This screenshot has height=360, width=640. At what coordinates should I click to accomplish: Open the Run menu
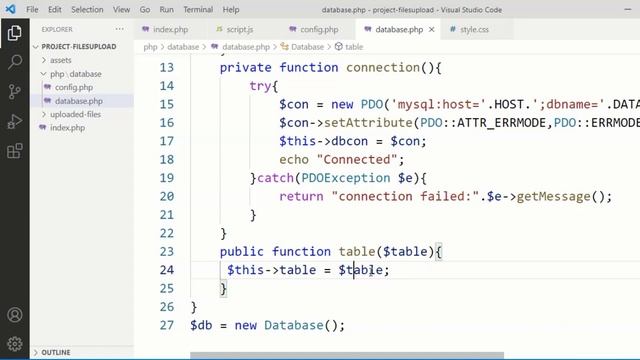coord(166,9)
